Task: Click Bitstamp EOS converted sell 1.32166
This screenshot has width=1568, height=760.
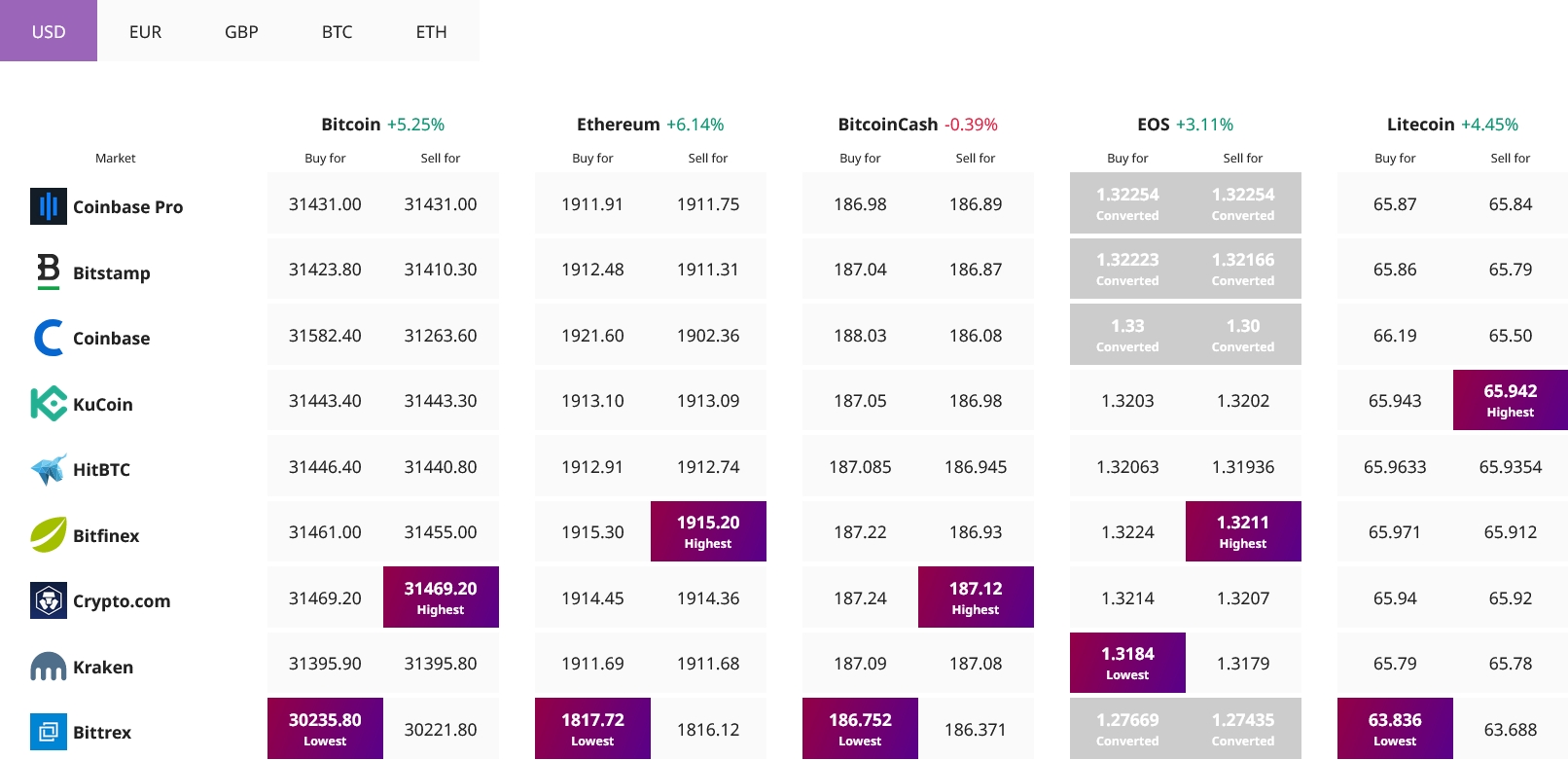Action: (x=1243, y=269)
